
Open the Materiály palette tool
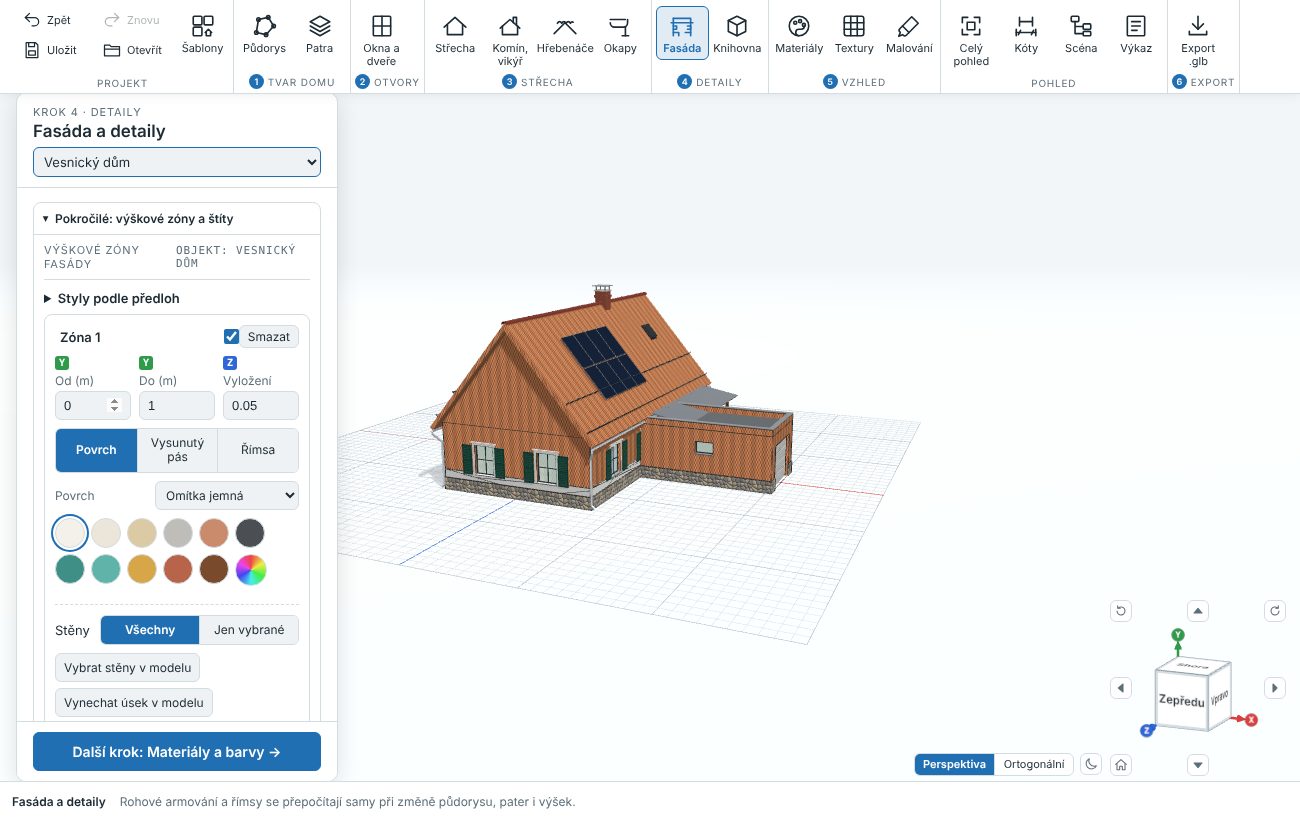799,34
